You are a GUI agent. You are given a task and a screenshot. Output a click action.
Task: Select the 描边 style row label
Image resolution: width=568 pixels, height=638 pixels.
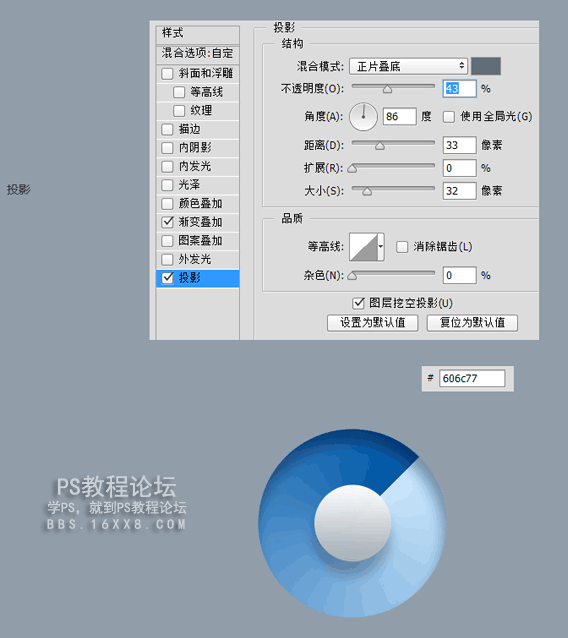[190, 129]
